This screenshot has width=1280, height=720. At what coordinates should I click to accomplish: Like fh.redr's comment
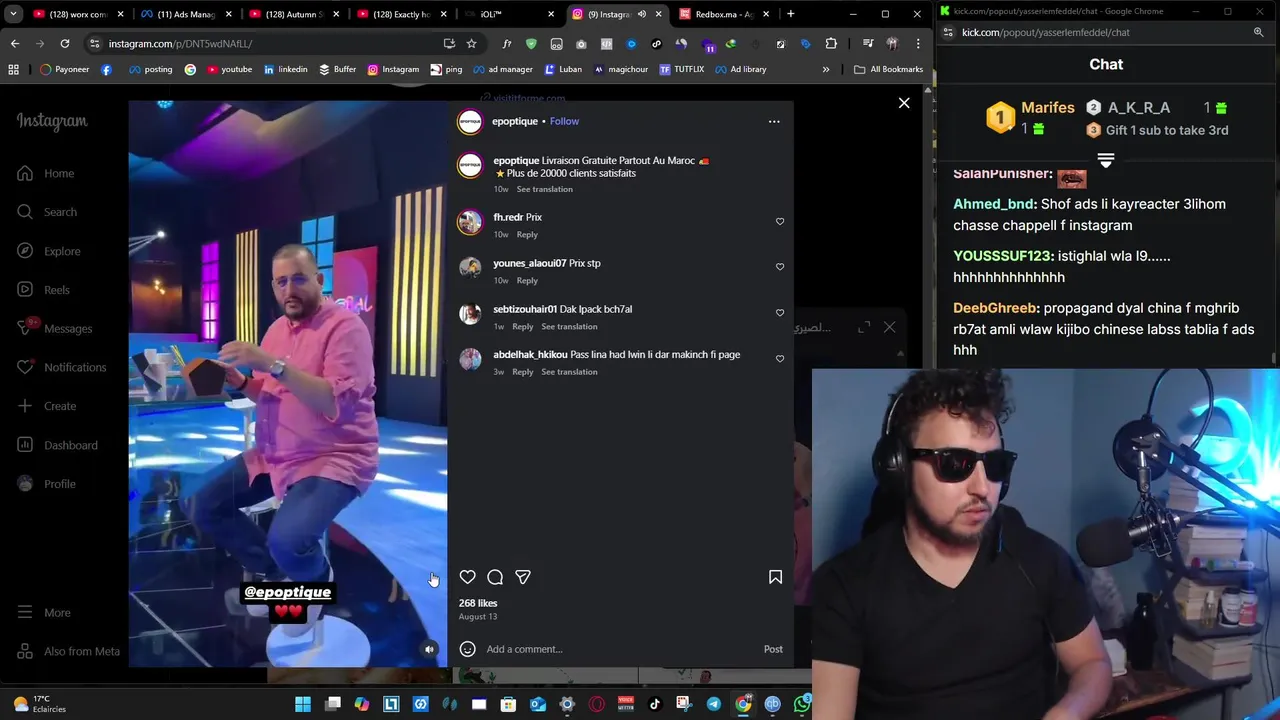tap(780, 221)
